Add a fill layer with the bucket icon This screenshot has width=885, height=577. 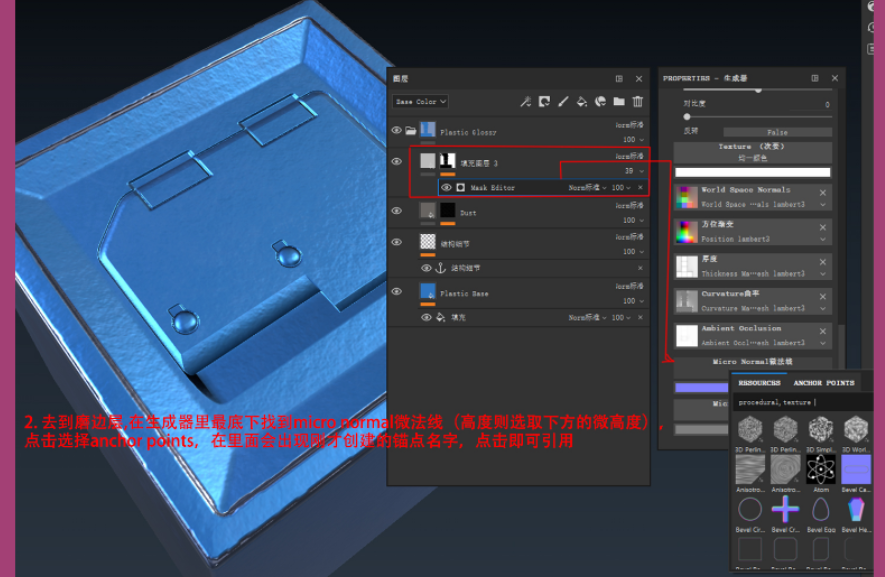pos(581,102)
